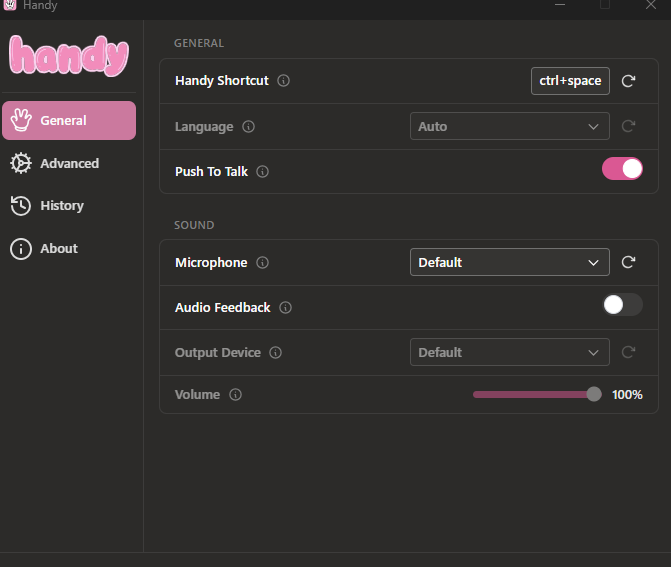This screenshot has width=671, height=567.
Task: Click the info icon beside Output Device
Action: click(x=276, y=353)
